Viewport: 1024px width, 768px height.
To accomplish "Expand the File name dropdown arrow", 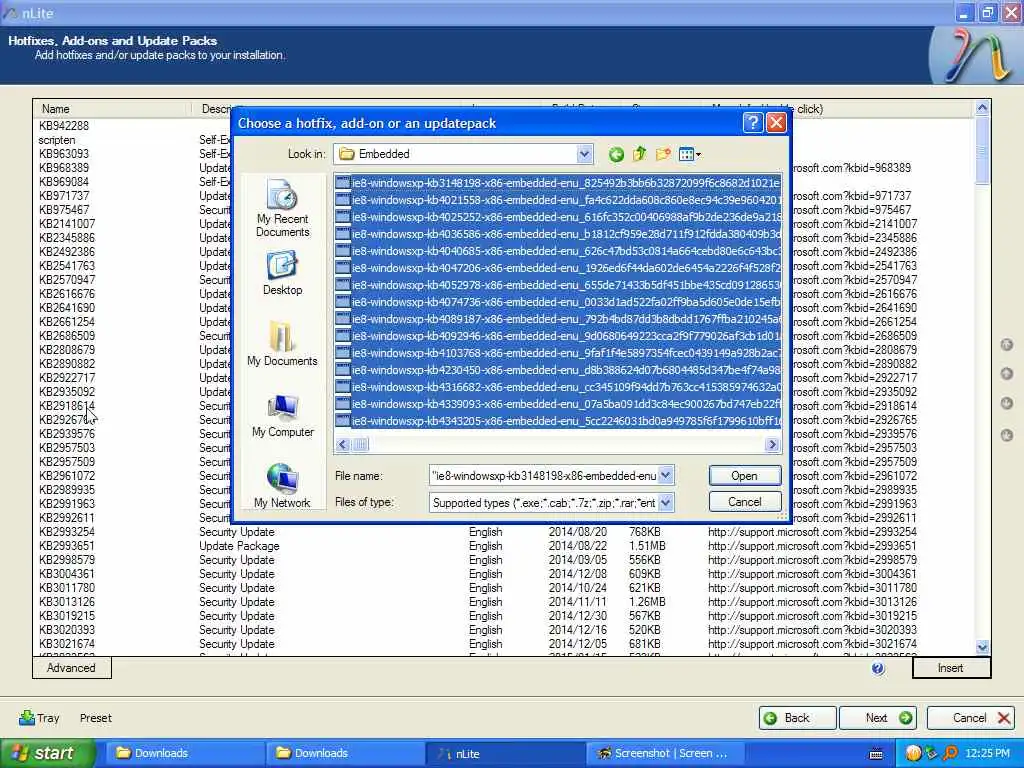I will click(x=665, y=475).
